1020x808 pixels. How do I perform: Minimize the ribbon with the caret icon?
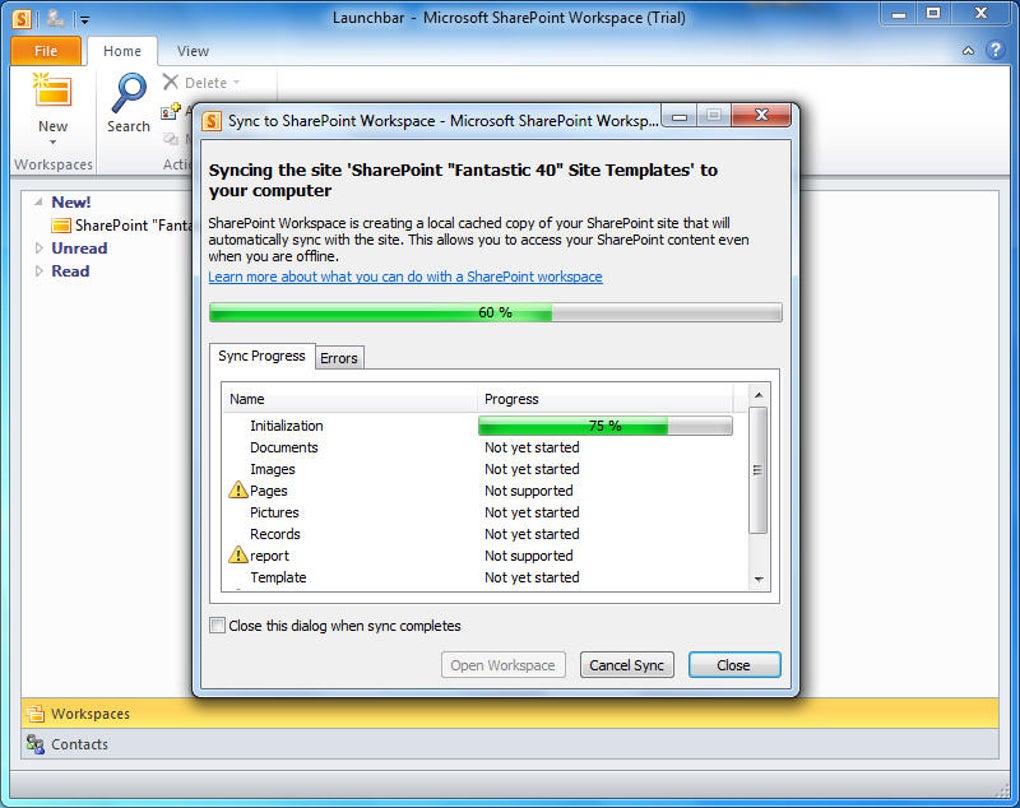(x=968, y=51)
